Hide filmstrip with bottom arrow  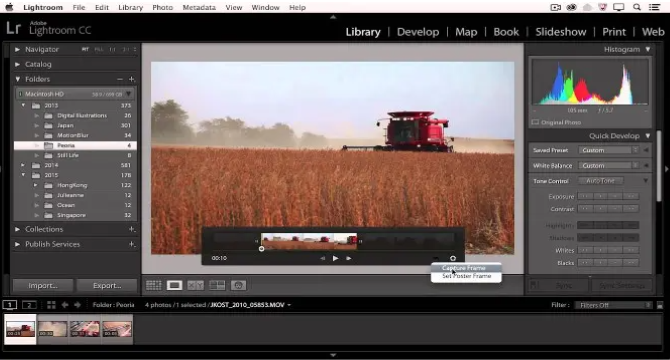click(333, 355)
